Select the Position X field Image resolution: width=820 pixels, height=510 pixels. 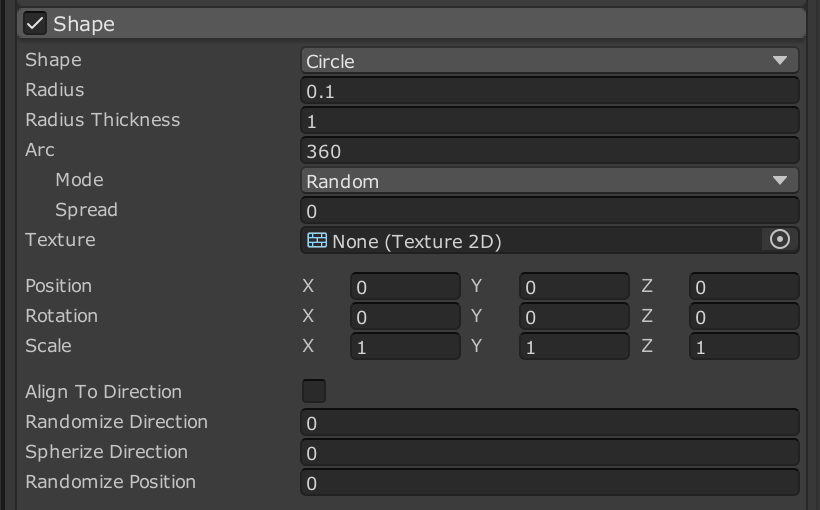pyautogui.click(x=405, y=286)
